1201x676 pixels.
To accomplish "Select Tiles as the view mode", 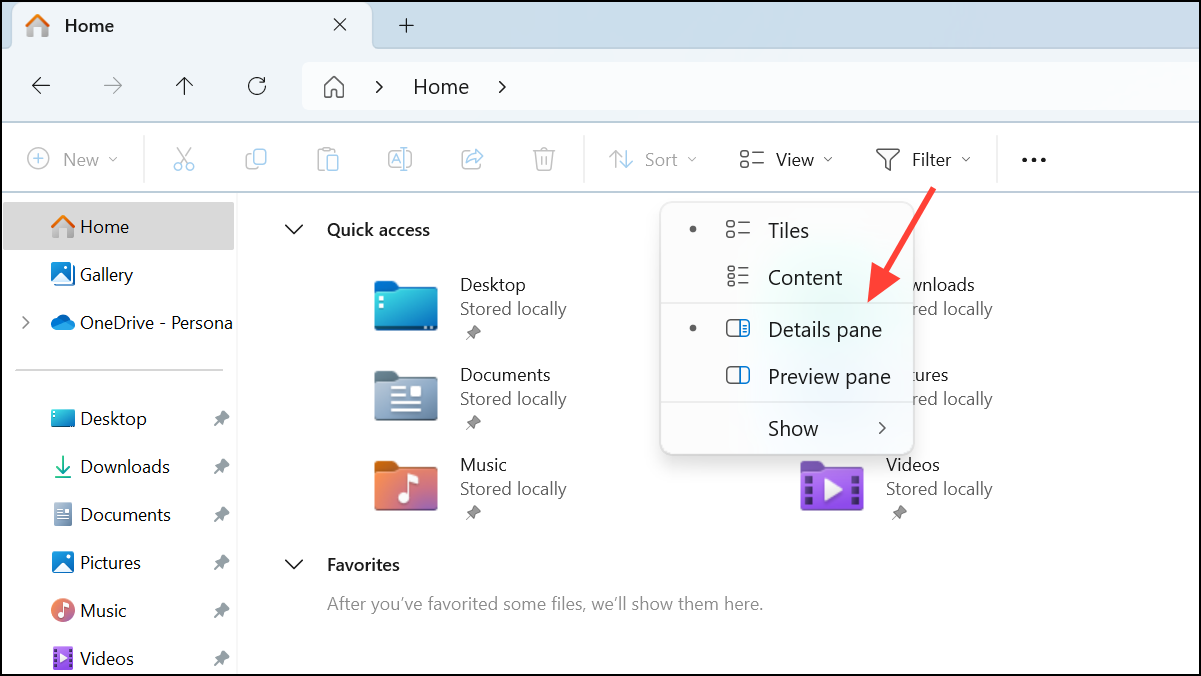I will [x=788, y=230].
